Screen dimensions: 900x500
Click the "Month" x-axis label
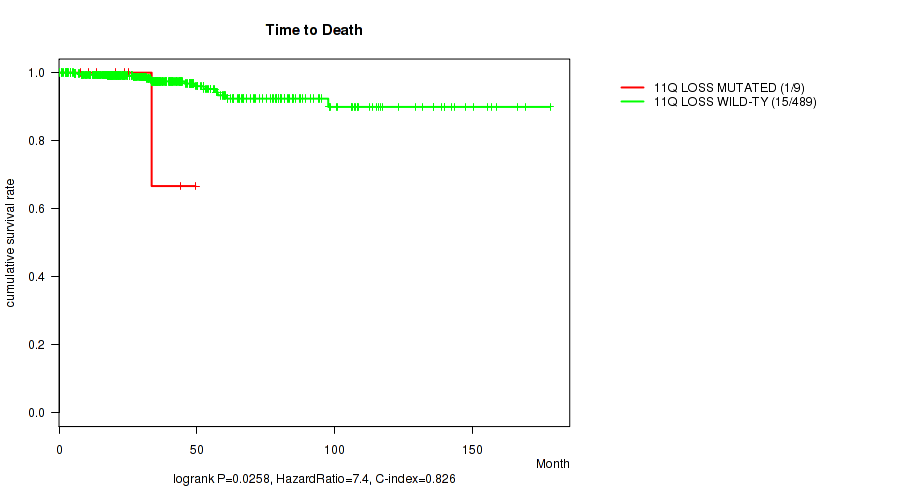click(552, 464)
